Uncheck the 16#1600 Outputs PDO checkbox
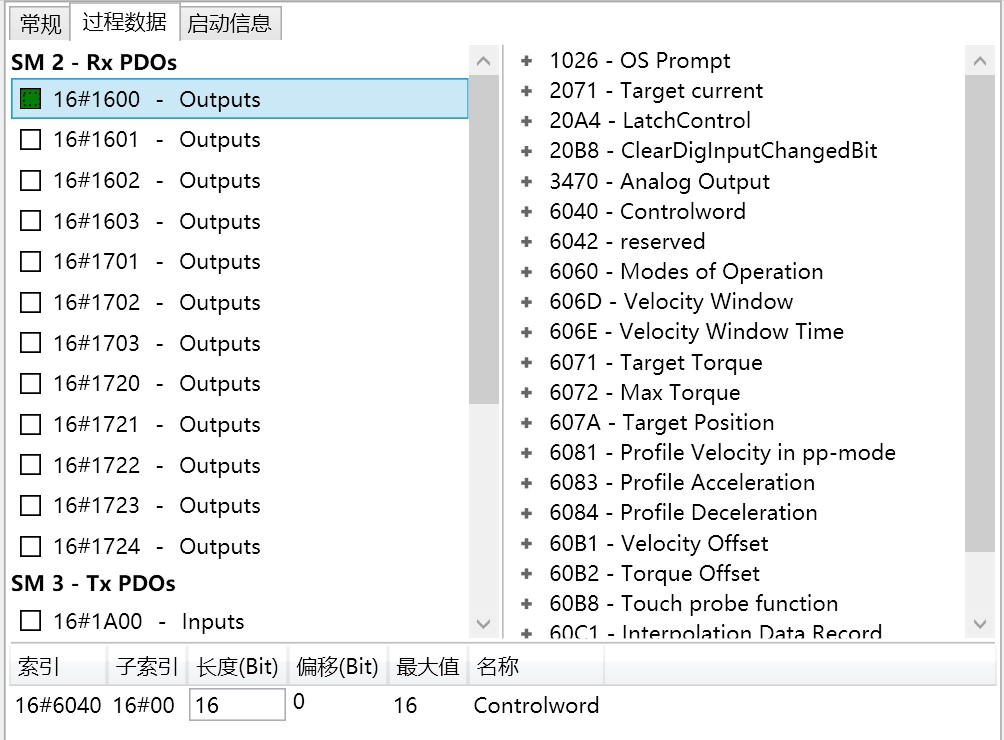The image size is (1004, 740). click(31, 99)
